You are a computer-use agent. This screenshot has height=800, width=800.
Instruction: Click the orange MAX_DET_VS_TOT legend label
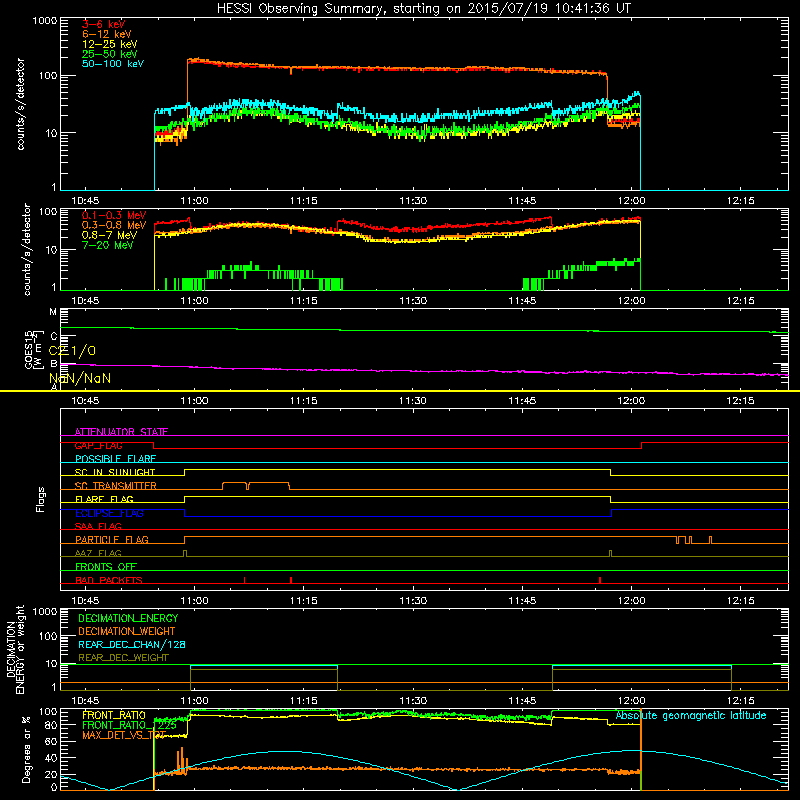(124, 735)
